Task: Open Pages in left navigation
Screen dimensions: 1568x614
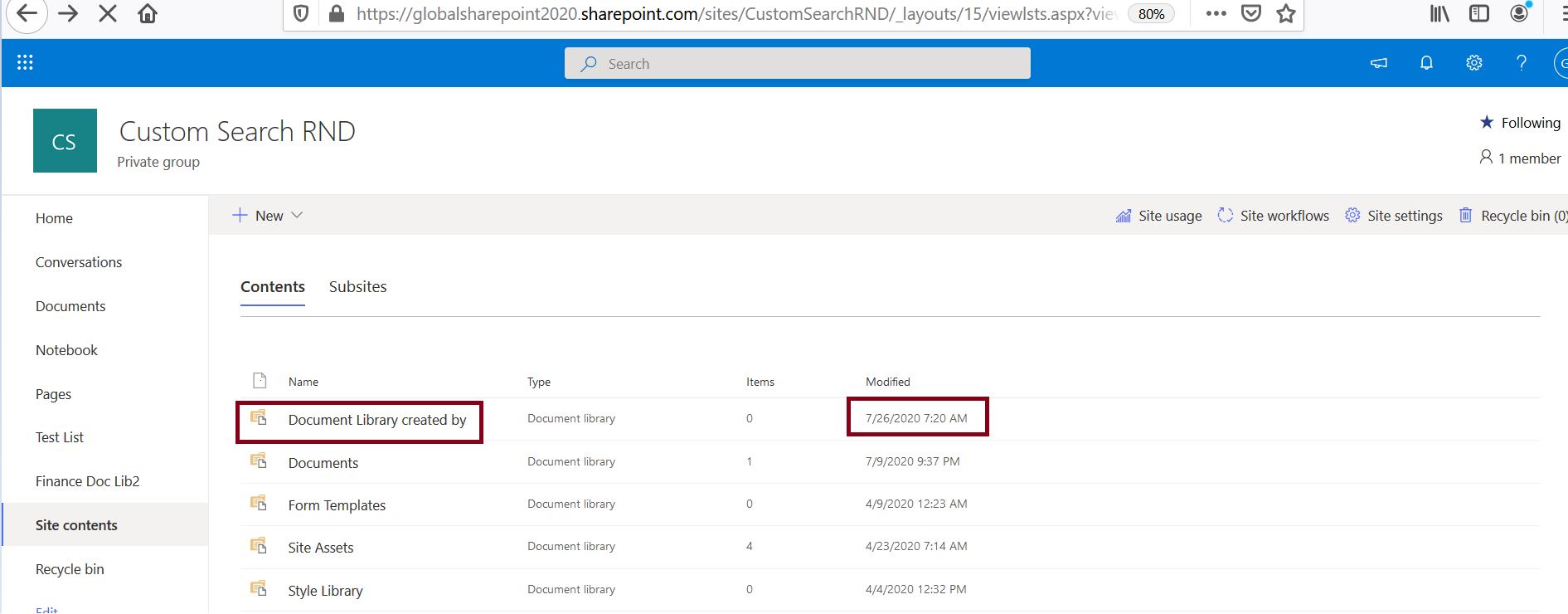Action: (x=53, y=394)
